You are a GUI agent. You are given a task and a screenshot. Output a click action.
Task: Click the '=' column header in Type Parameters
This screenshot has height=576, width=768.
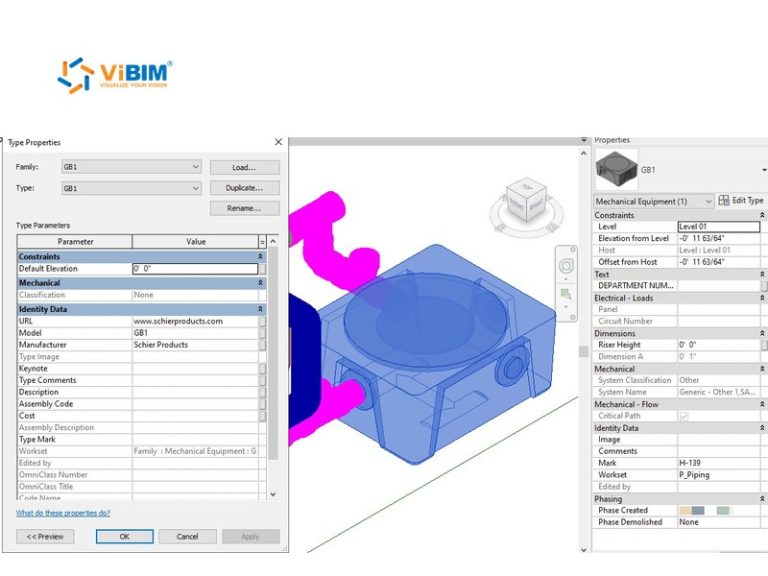pyautogui.click(x=262, y=241)
